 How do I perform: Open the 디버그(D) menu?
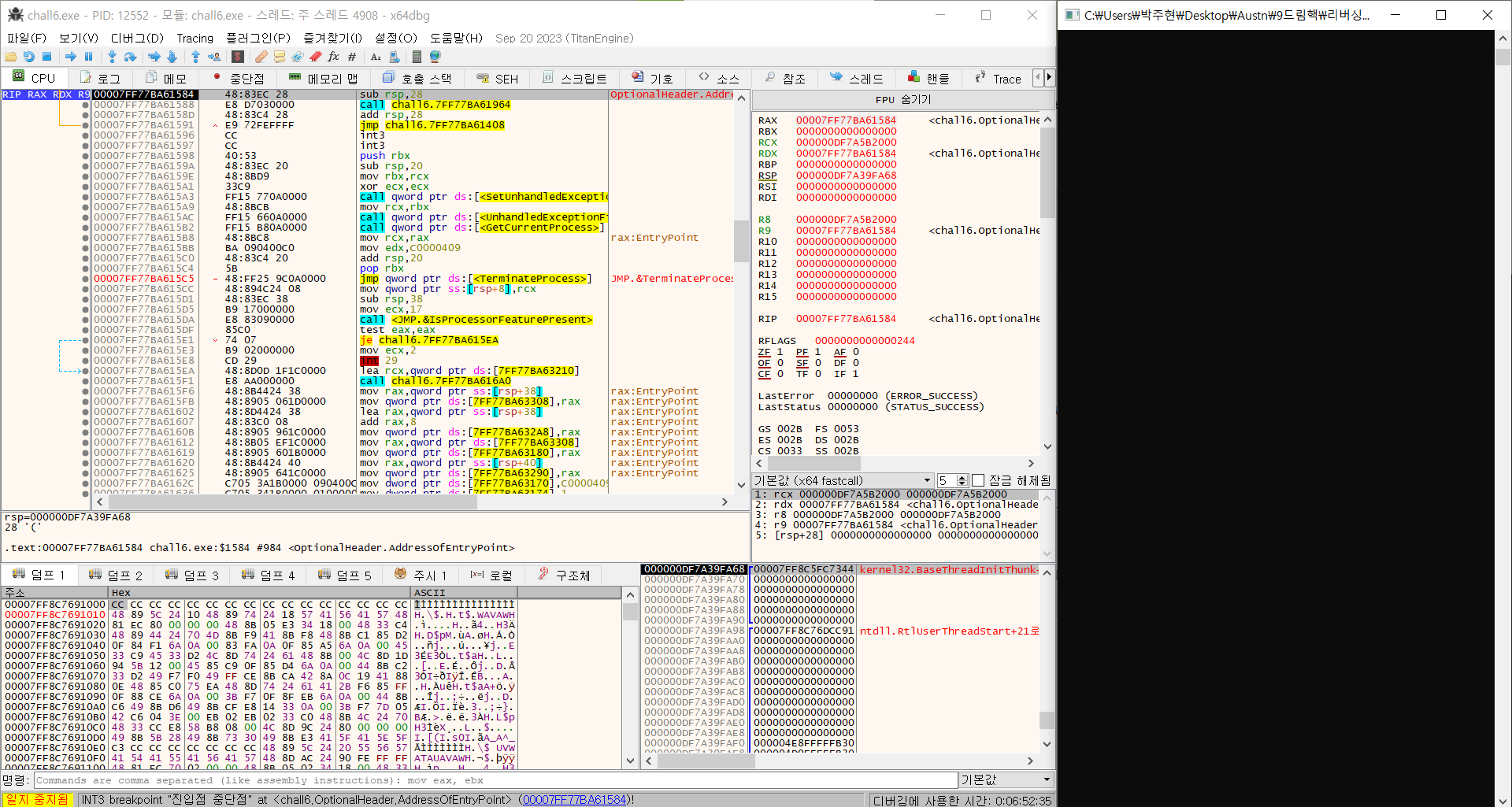coord(137,38)
